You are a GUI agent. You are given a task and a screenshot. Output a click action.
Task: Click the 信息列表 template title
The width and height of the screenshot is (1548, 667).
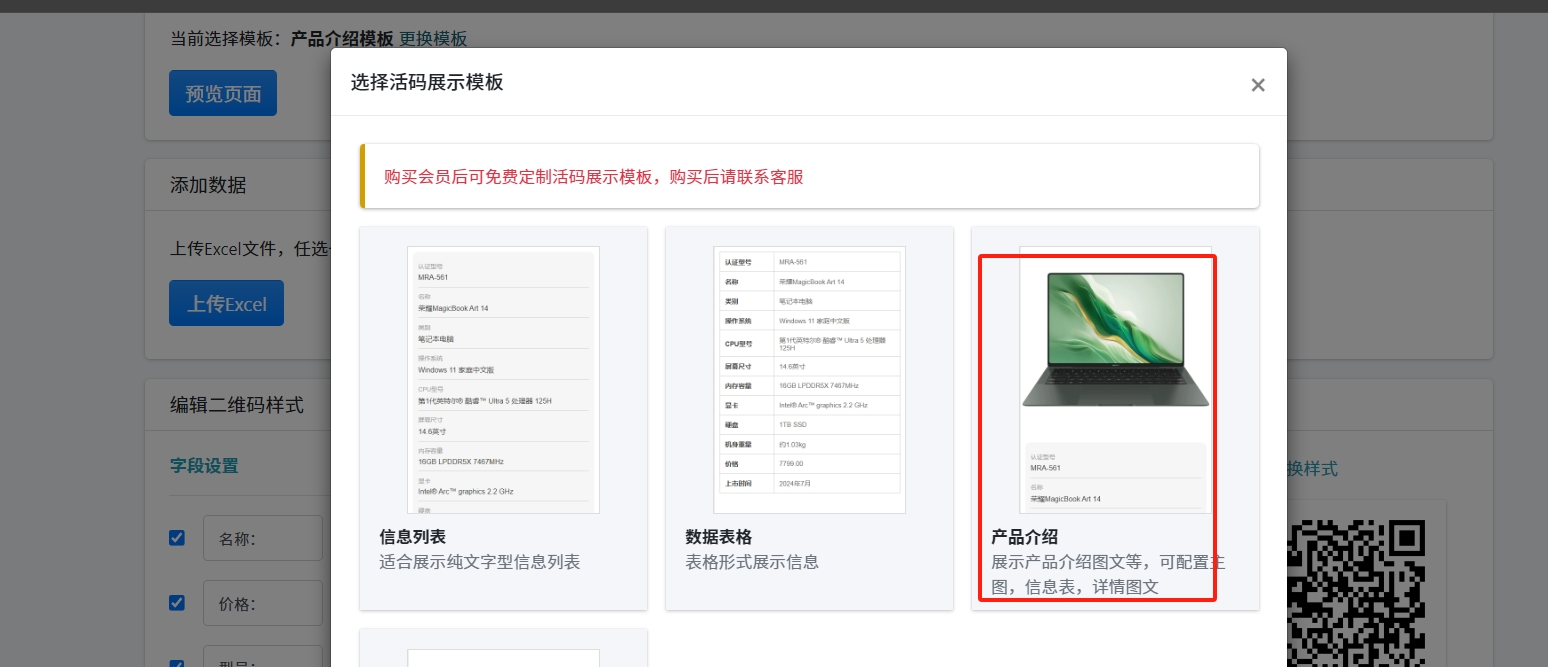tap(413, 537)
